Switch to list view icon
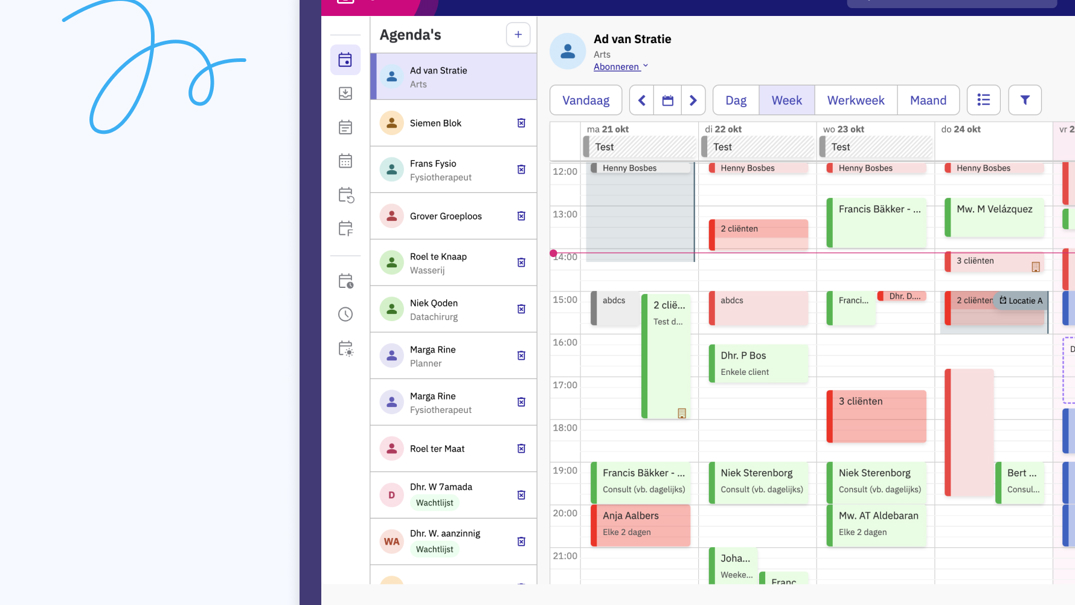 [x=984, y=100]
